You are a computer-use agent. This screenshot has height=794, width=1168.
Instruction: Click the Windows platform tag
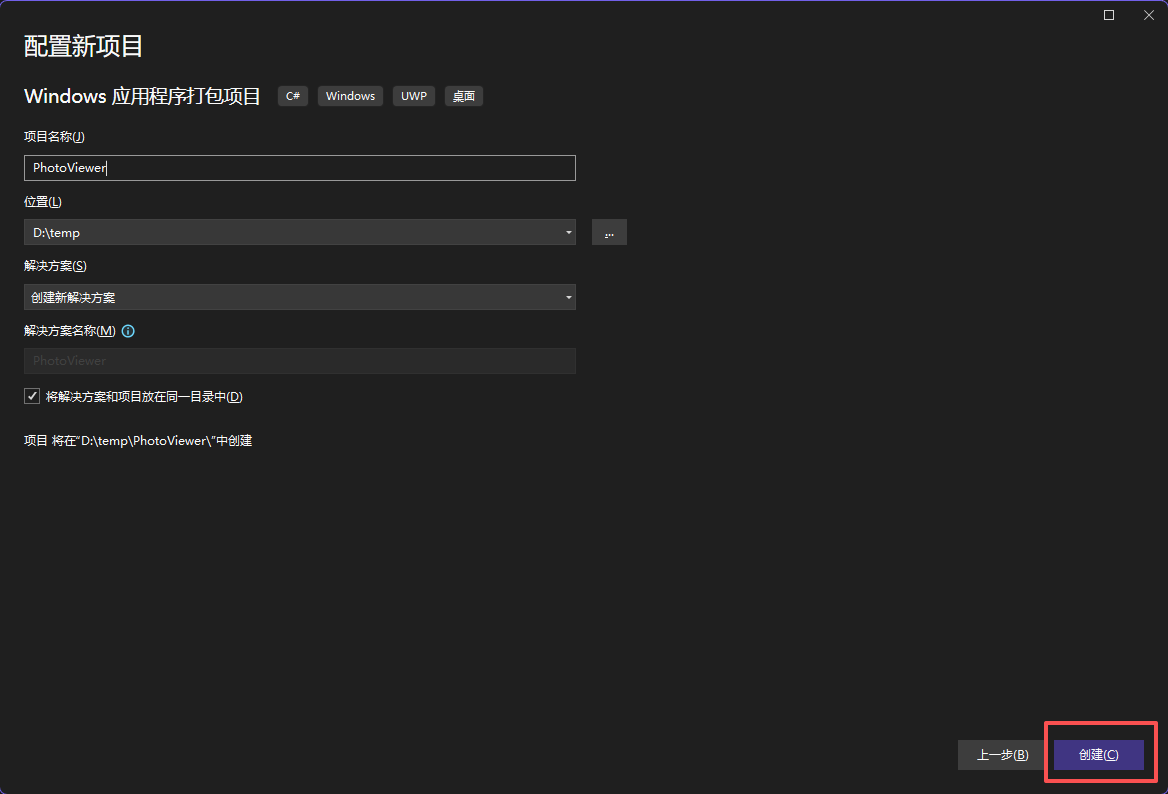[350, 96]
